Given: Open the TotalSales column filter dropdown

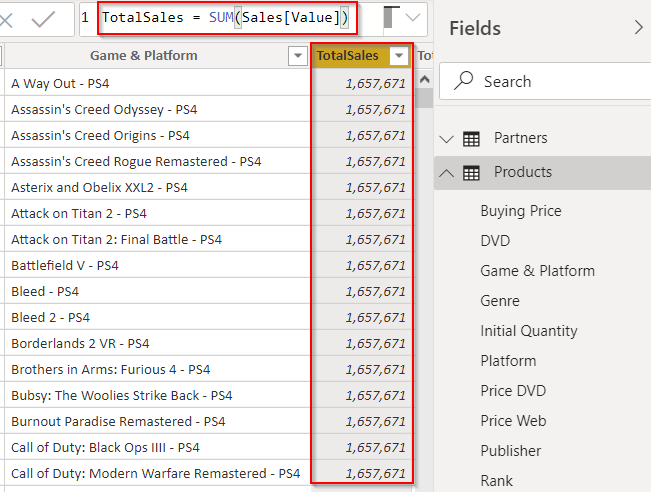Looking at the screenshot, I should click(x=399, y=56).
